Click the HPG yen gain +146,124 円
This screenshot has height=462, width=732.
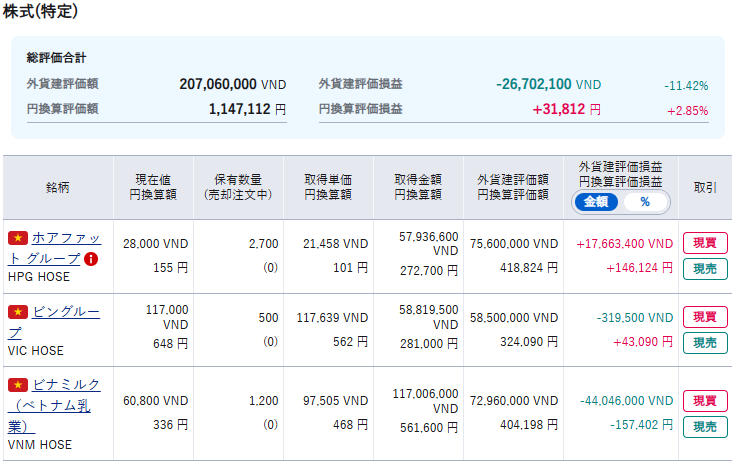click(640, 268)
